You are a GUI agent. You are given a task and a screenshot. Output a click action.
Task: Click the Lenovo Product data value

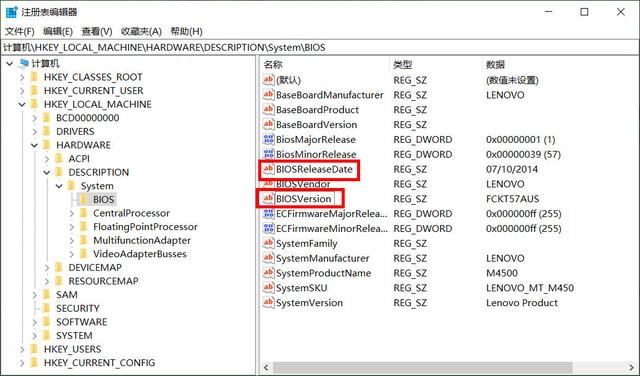coord(522,303)
